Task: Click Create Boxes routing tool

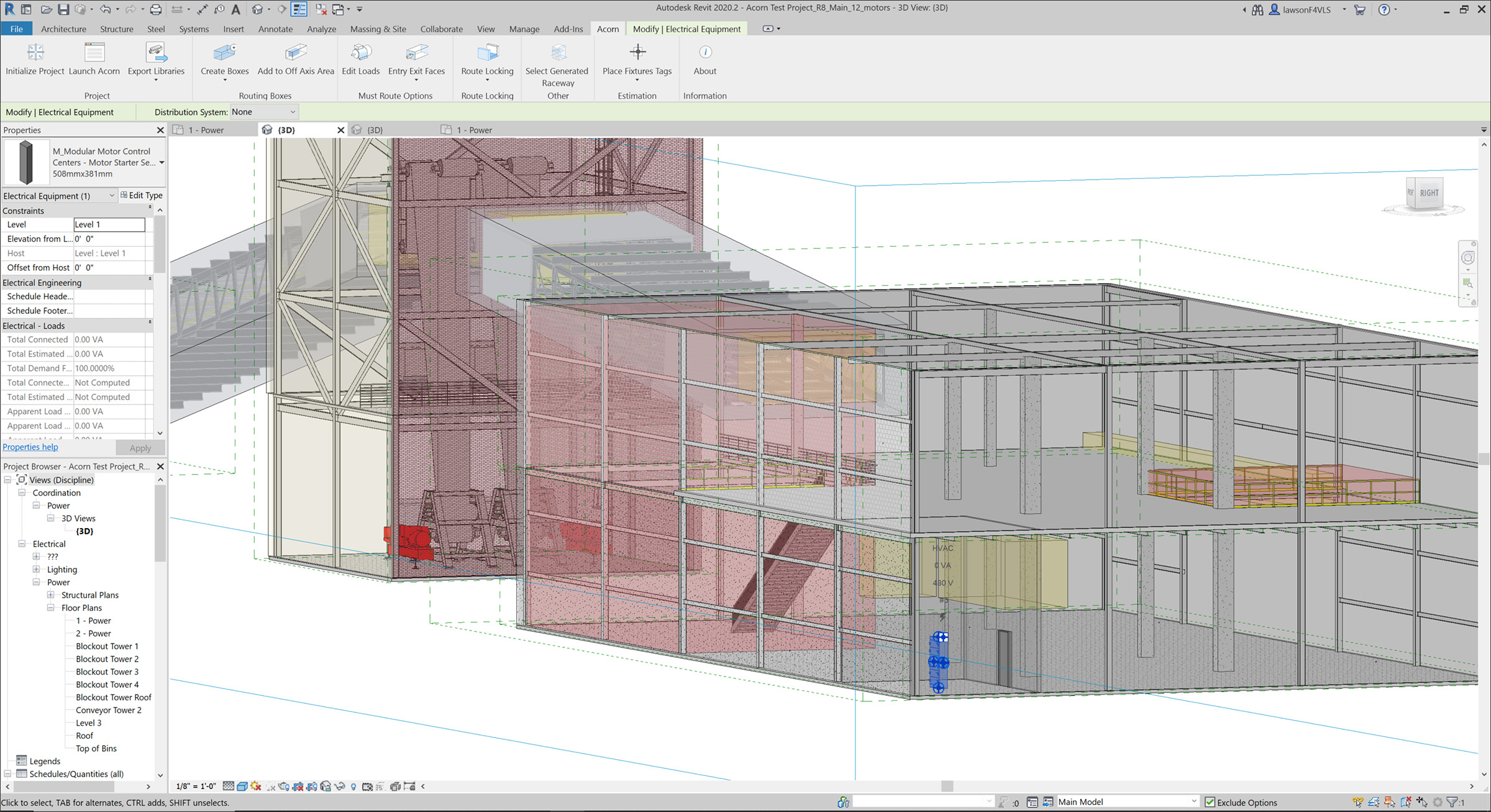Action: click(x=224, y=60)
